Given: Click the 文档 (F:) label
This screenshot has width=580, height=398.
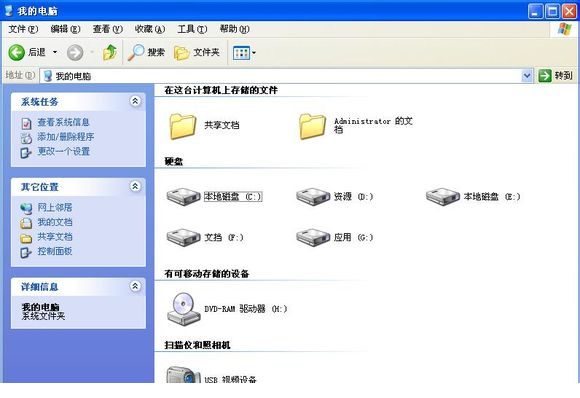Looking at the screenshot, I should [x=224, y=237].
